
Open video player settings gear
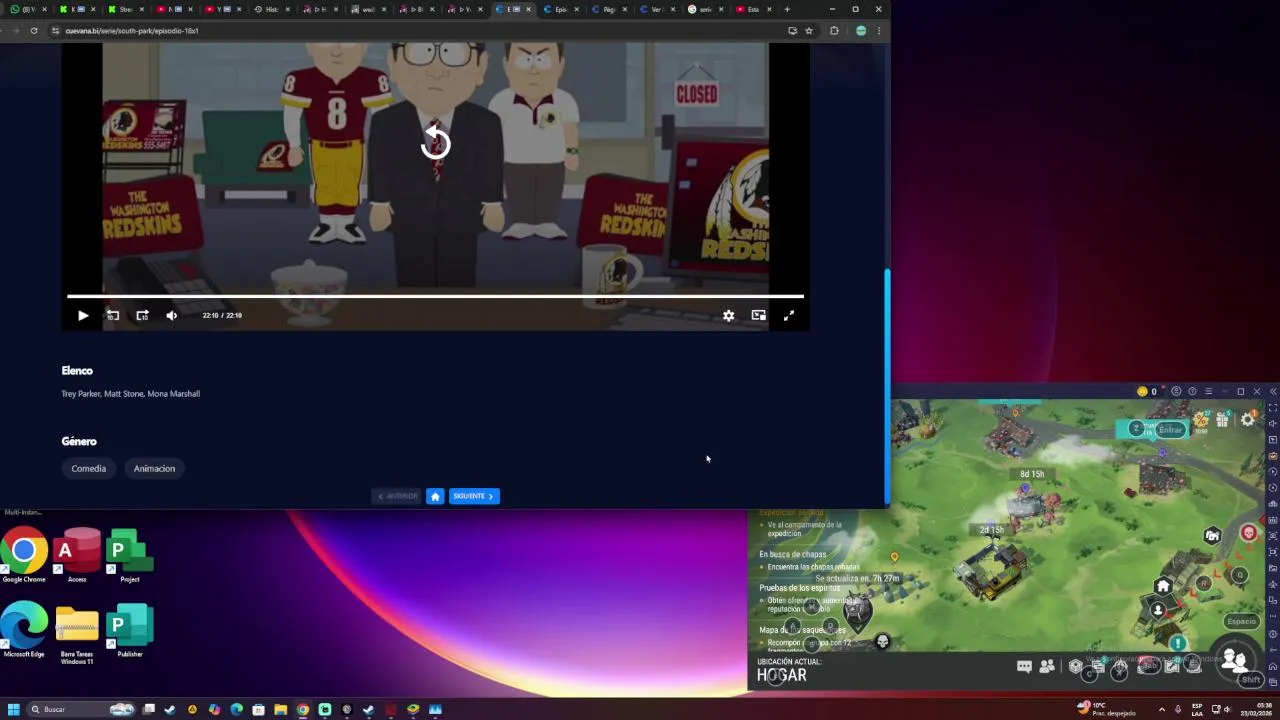729,315
